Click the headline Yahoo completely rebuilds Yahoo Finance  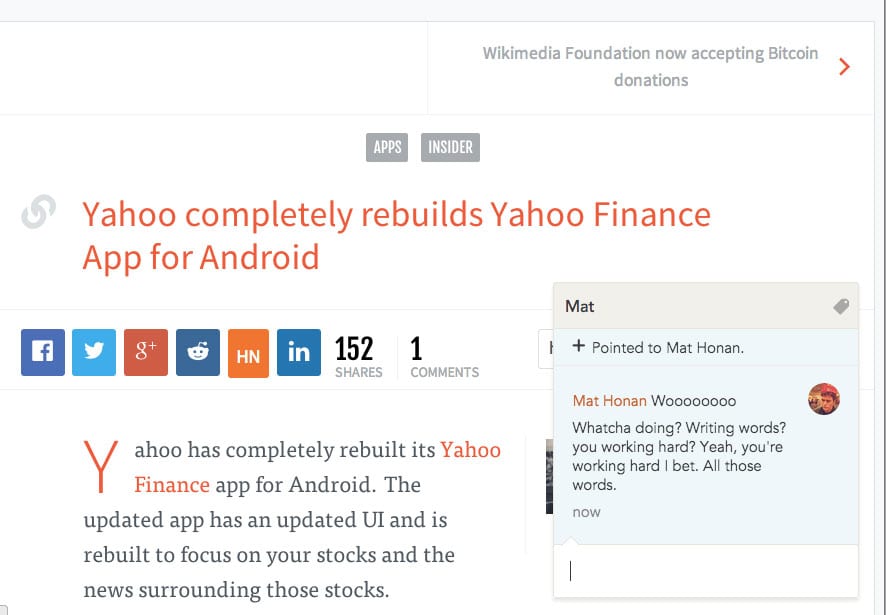[396, 236]
